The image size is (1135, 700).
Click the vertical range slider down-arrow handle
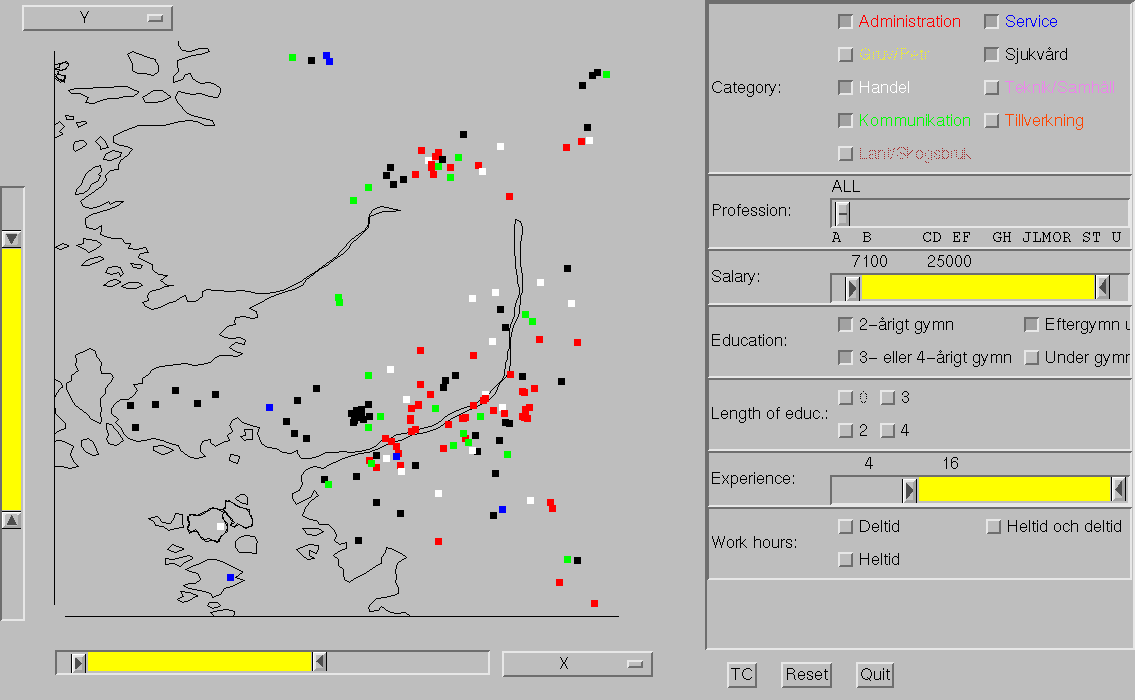tap(12, 239)
